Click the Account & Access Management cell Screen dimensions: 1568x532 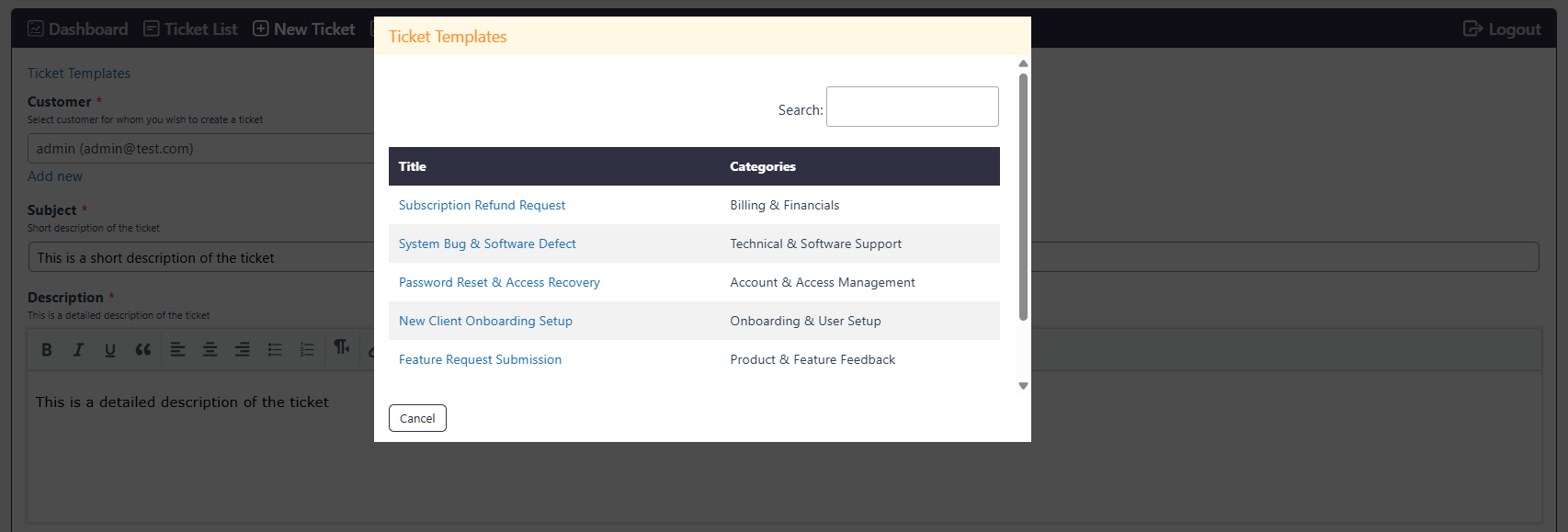860,282
